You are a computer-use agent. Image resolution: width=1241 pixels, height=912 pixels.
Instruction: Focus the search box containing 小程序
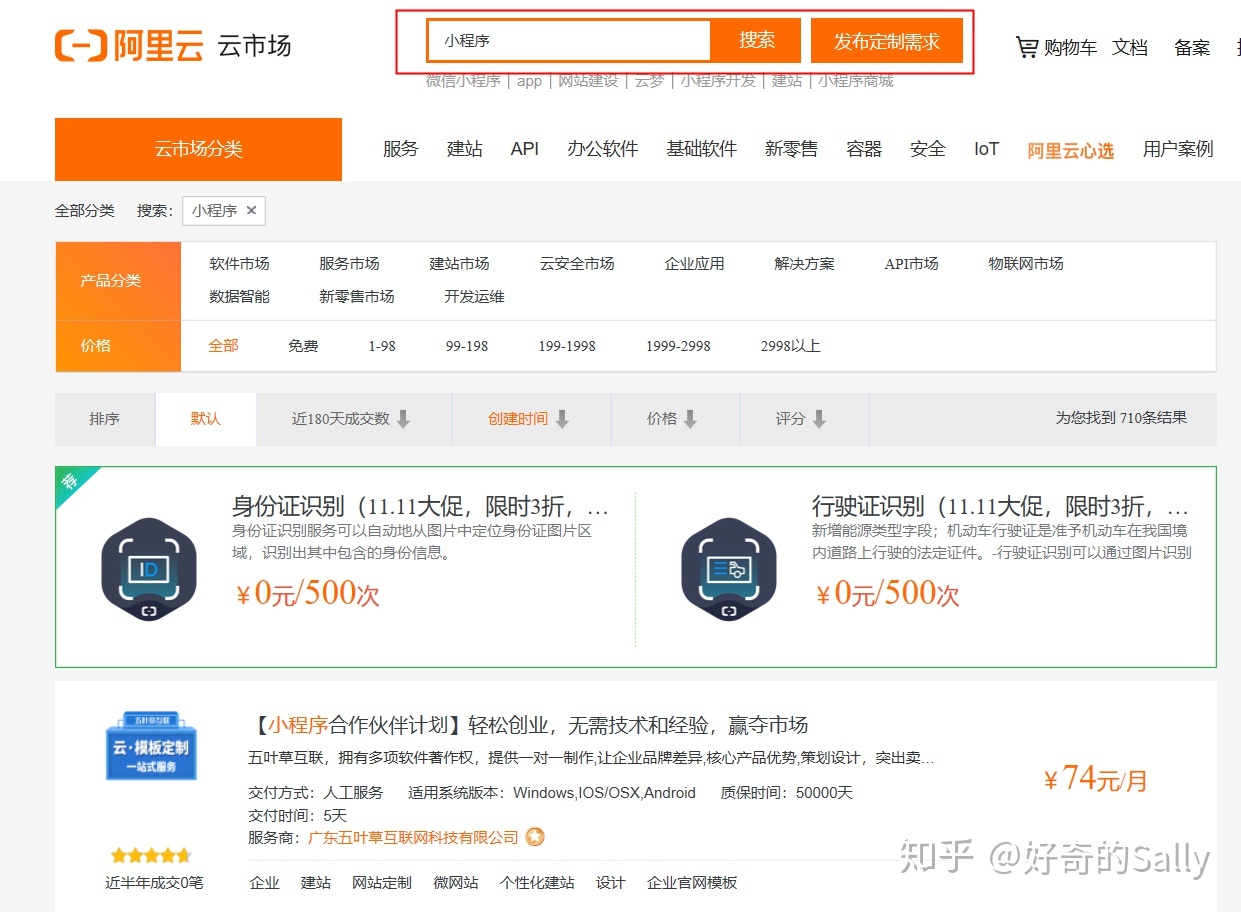[568, 41]
